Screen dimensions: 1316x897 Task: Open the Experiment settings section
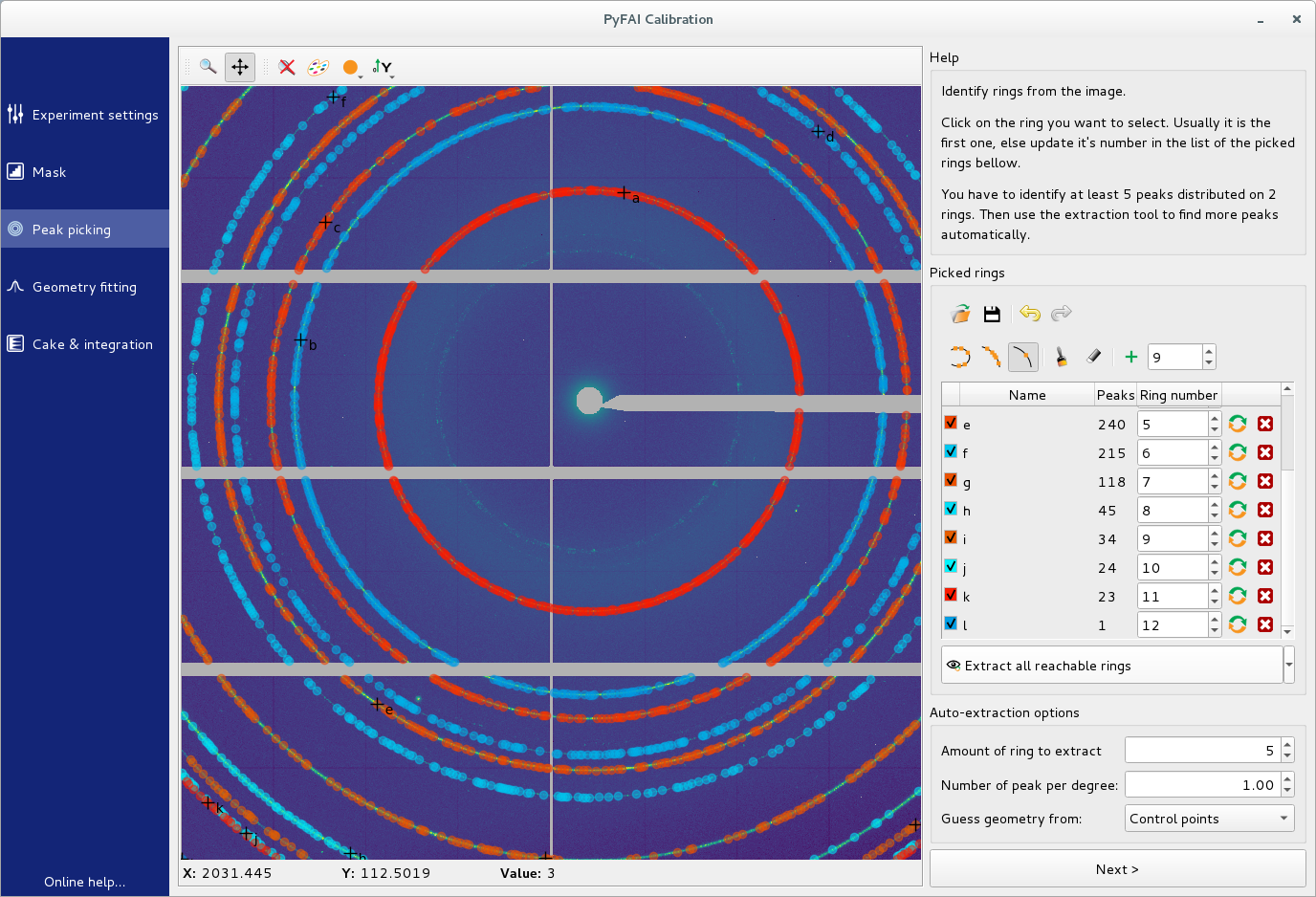(85, 115)
